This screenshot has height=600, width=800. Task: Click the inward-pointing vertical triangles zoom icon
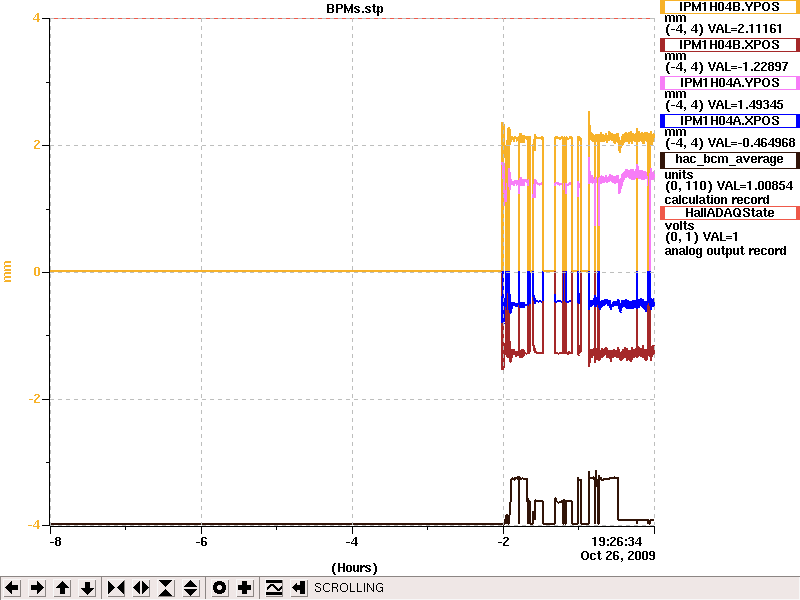click(x=166, y=588)
